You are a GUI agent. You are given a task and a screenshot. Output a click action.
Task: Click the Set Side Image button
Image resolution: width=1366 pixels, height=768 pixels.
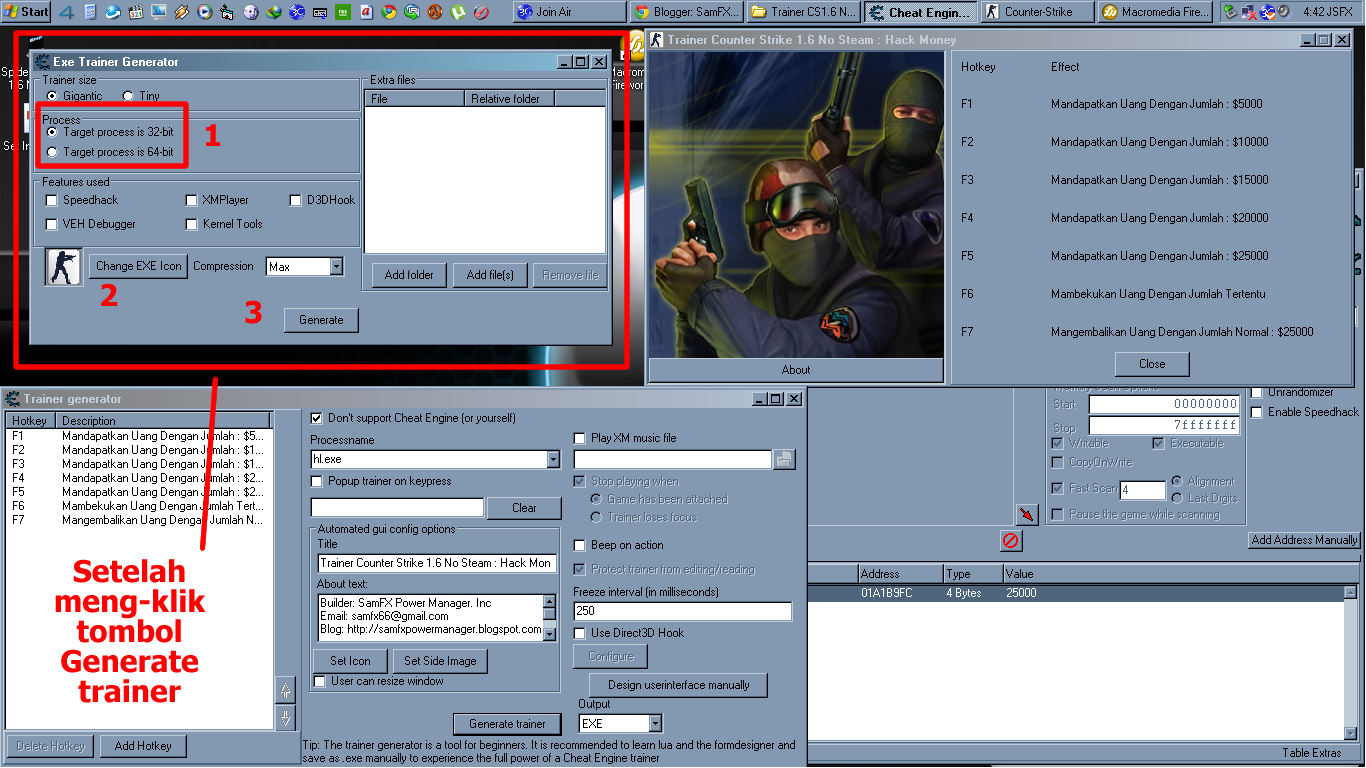coord(440,661)
